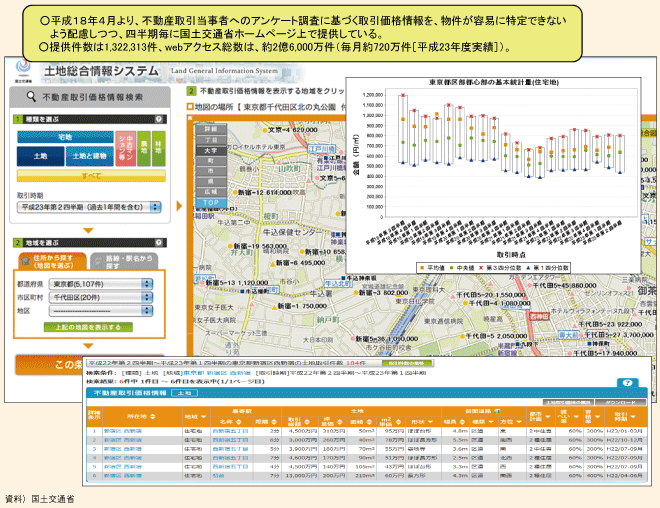The image size is (660, 508).
Task: Switch to 住所から探す tab
Action: pos(53,261)
